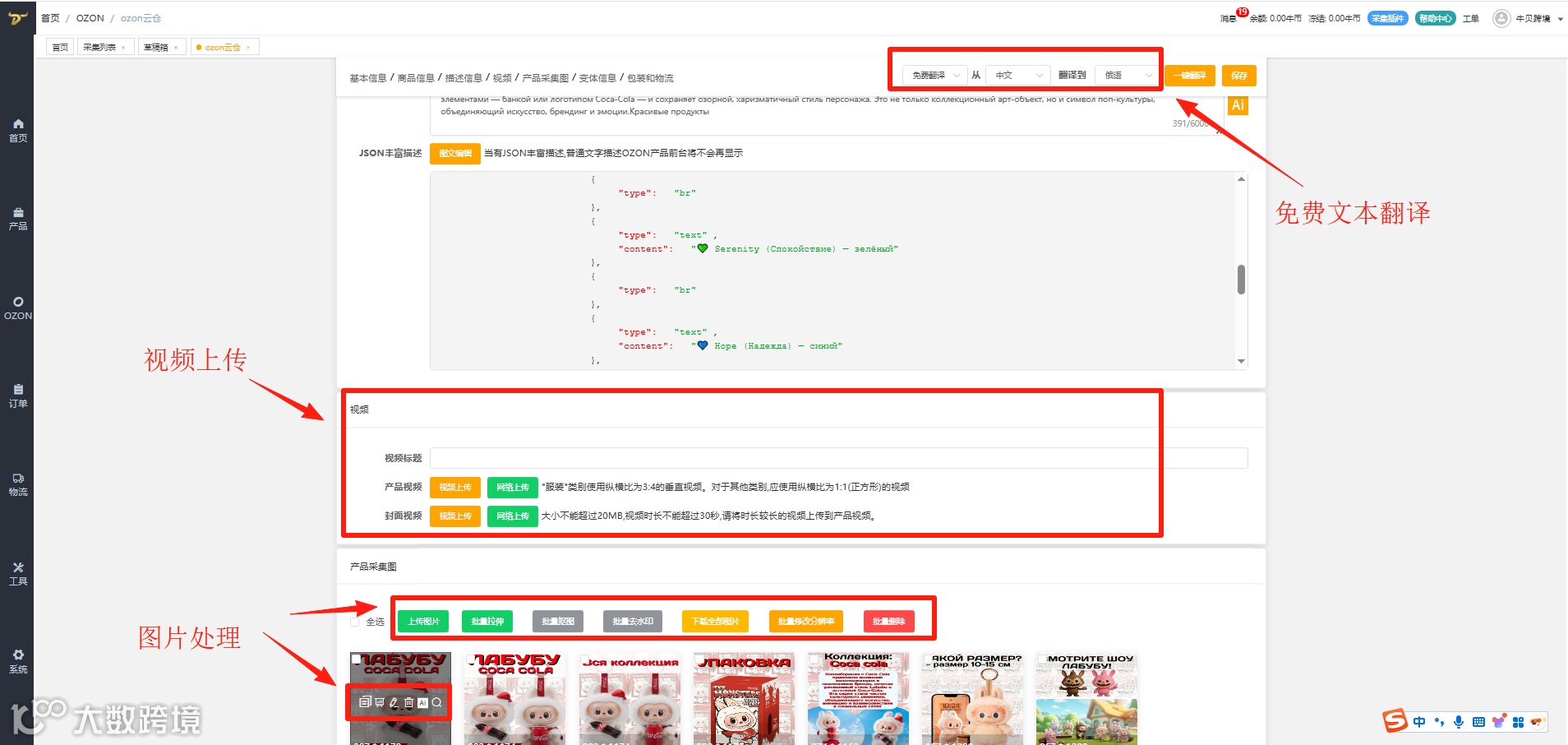Screen dimensions: 1568x745
Task: Jump to the 描述信息 section anchor
Action: tap(463, 78)
